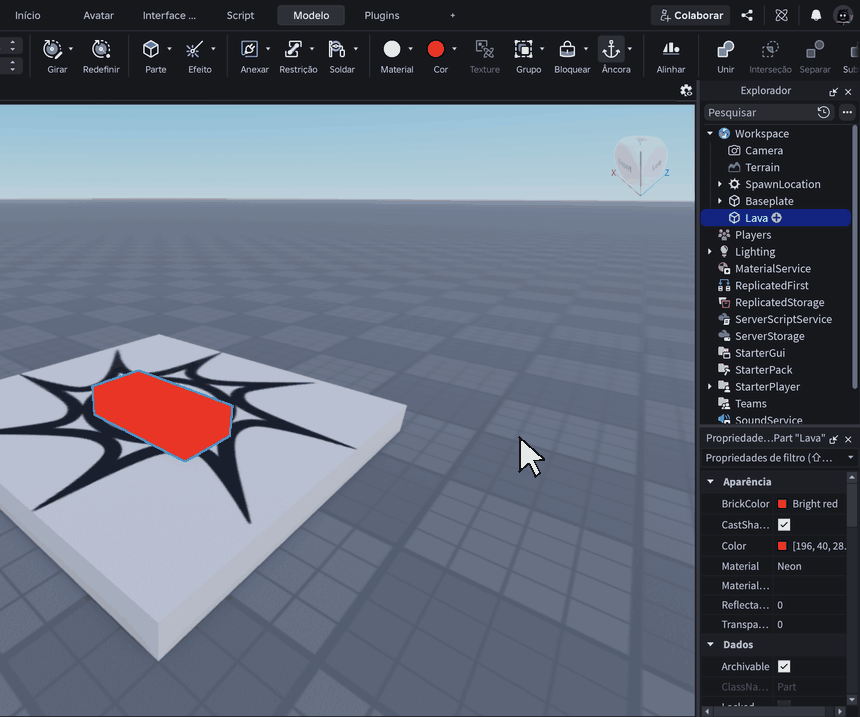Viewport: 860px width, 717px height.
Task: Open the notifications bell
Action: 816,15
